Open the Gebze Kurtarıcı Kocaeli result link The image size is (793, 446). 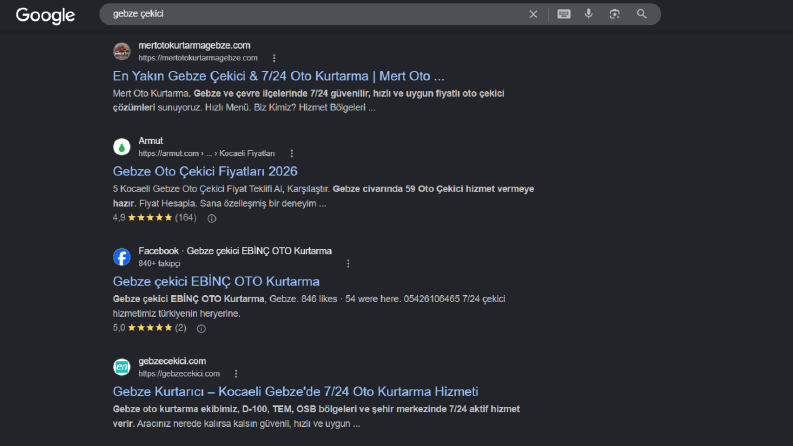tap(295, 391)
